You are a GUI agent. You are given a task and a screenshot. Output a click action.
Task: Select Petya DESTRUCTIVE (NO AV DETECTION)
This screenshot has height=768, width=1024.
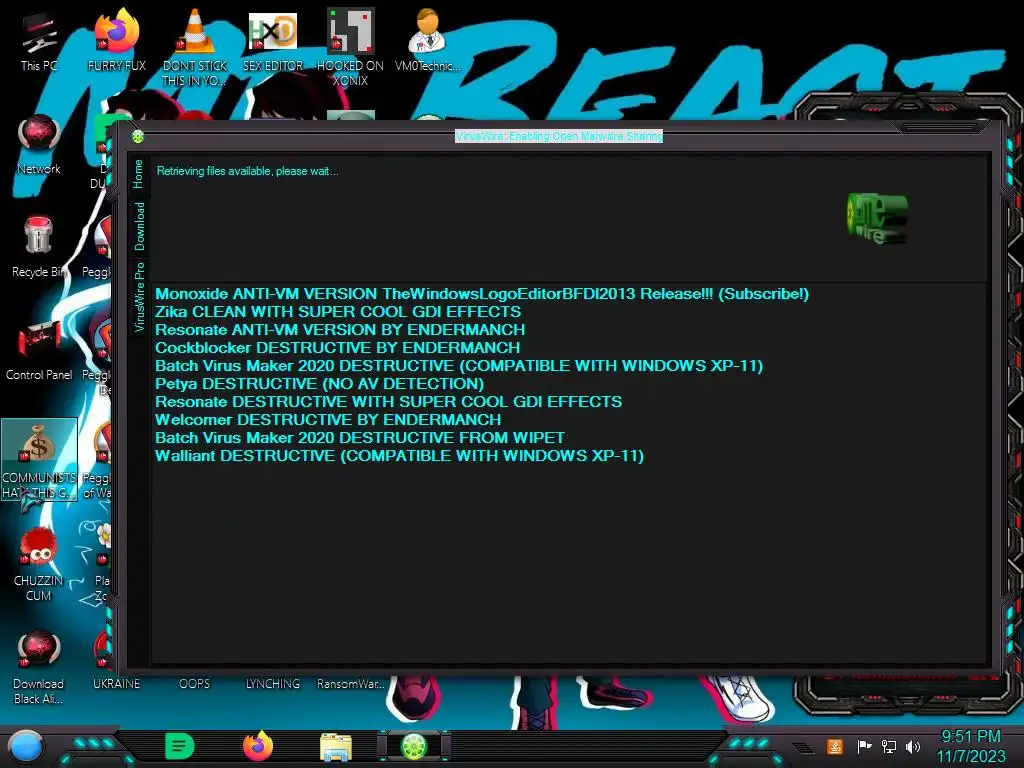(x=319, y=383)
